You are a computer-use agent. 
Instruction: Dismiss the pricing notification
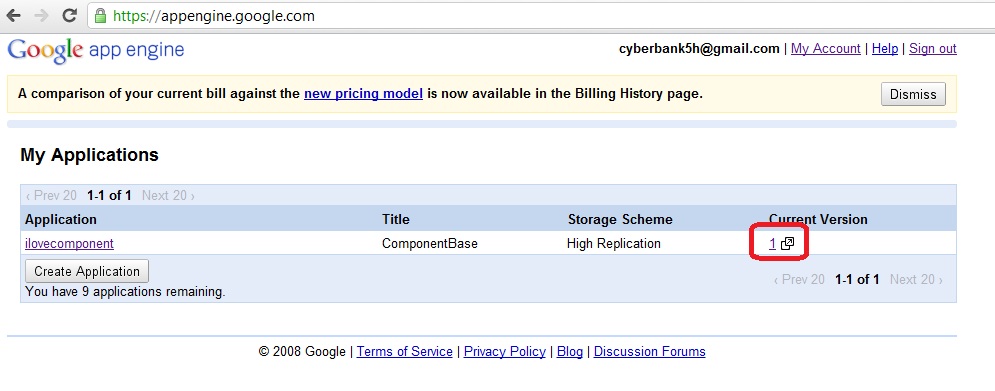913,94
